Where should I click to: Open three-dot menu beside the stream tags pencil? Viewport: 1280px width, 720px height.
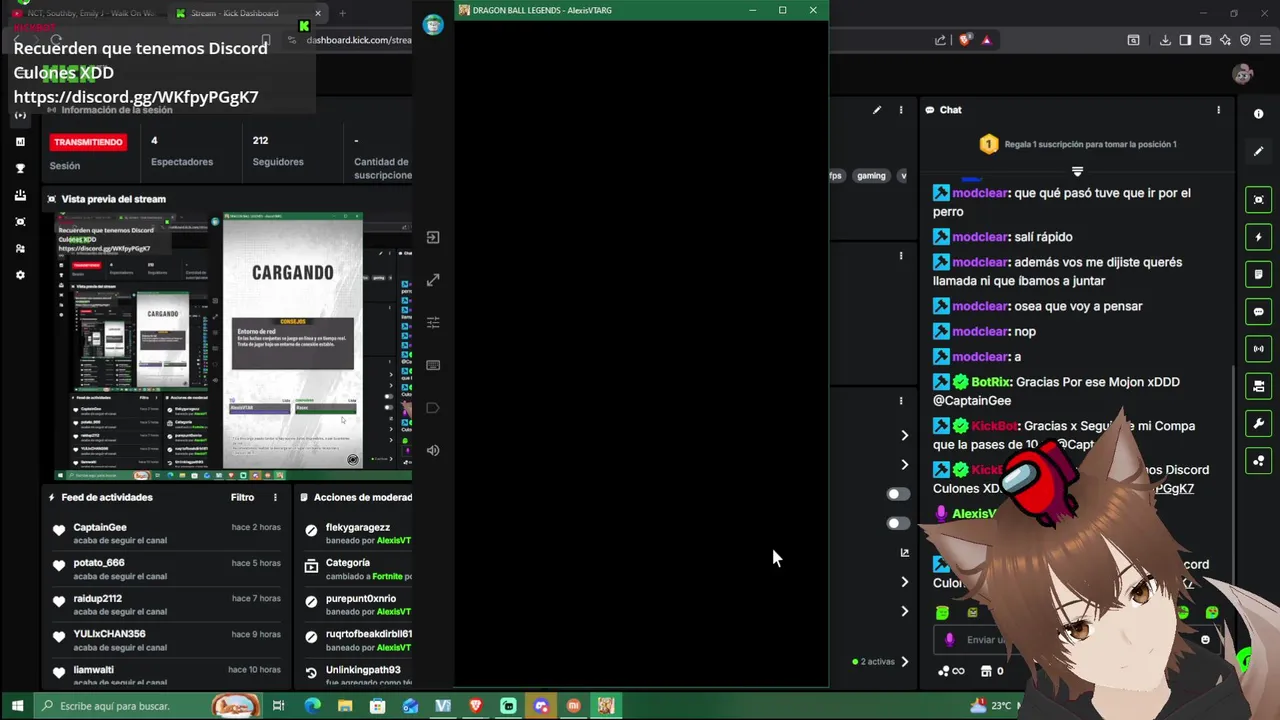[x=901, y=110]
